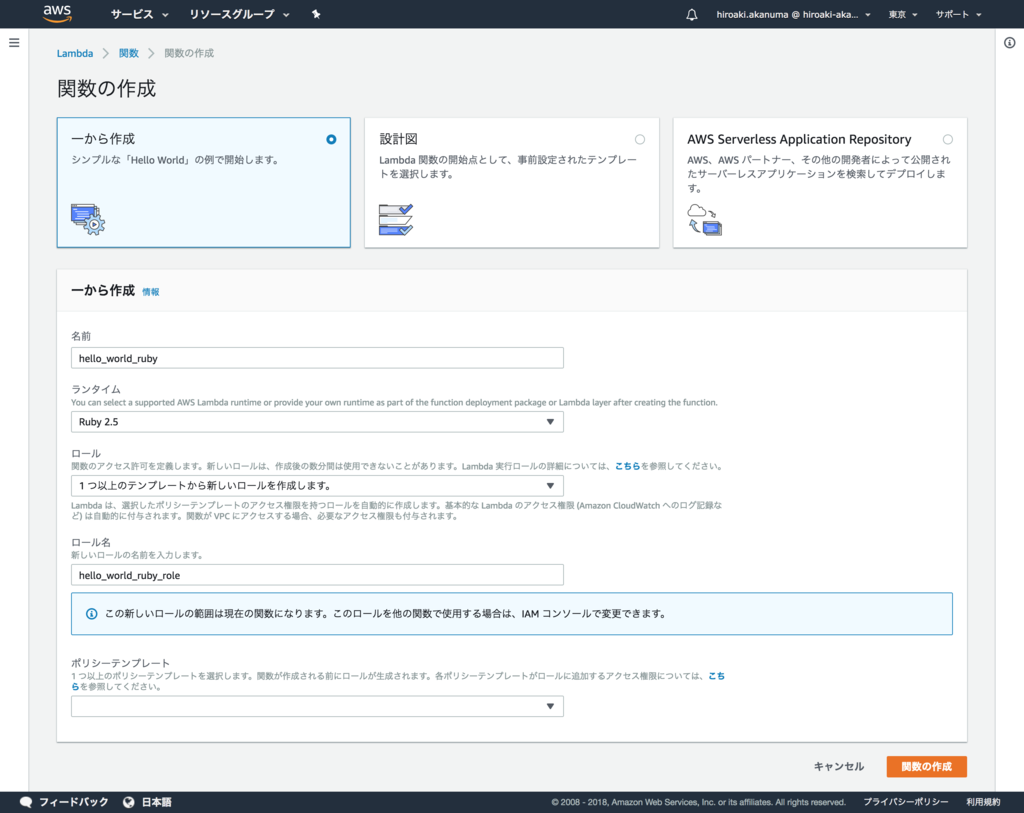This screenshot has width=1024, height=813.
Task: Click the ポリシーテンプレート label
Action: coord(120,663)
